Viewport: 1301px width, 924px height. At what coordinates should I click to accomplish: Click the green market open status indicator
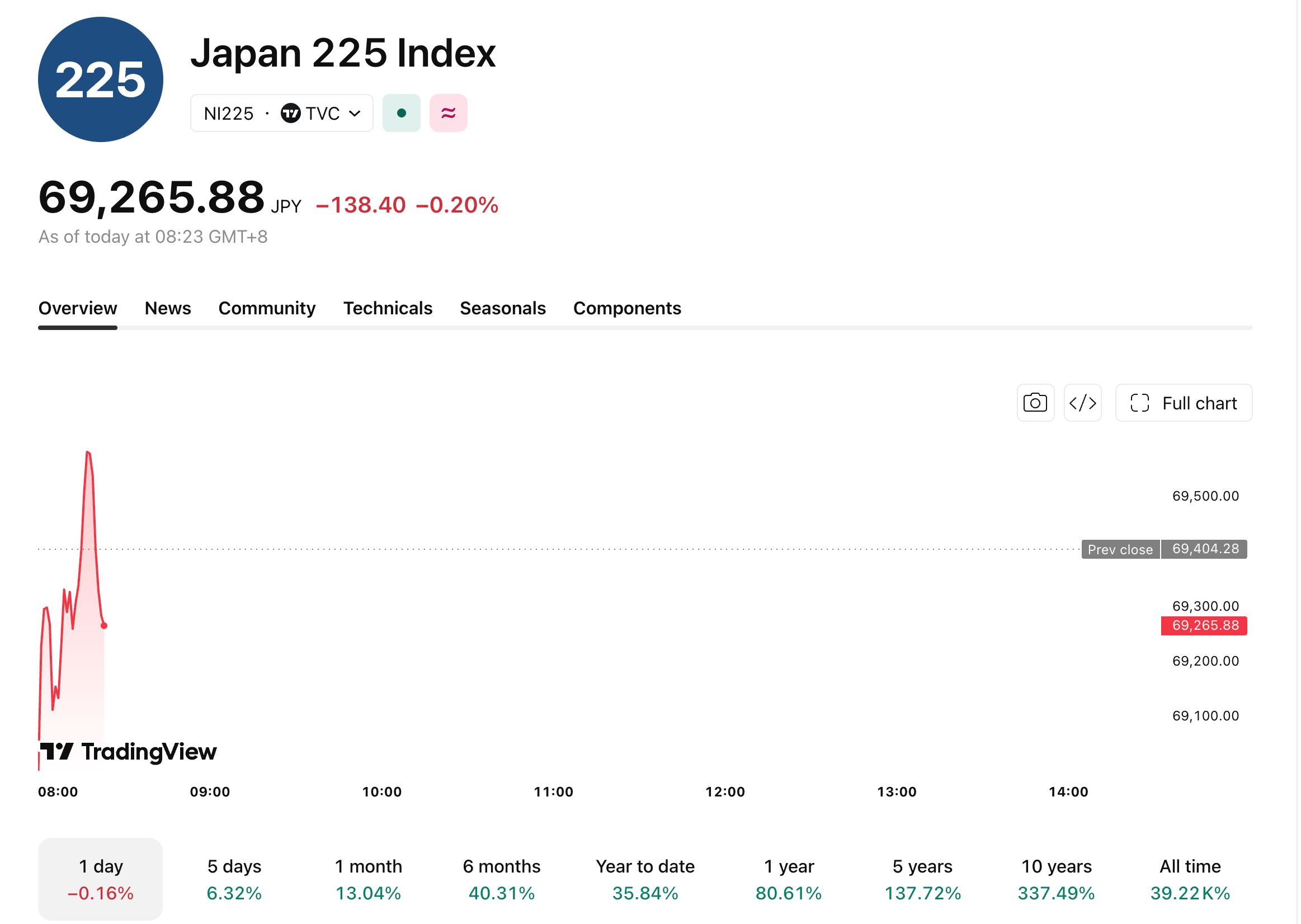click(402, 113)
